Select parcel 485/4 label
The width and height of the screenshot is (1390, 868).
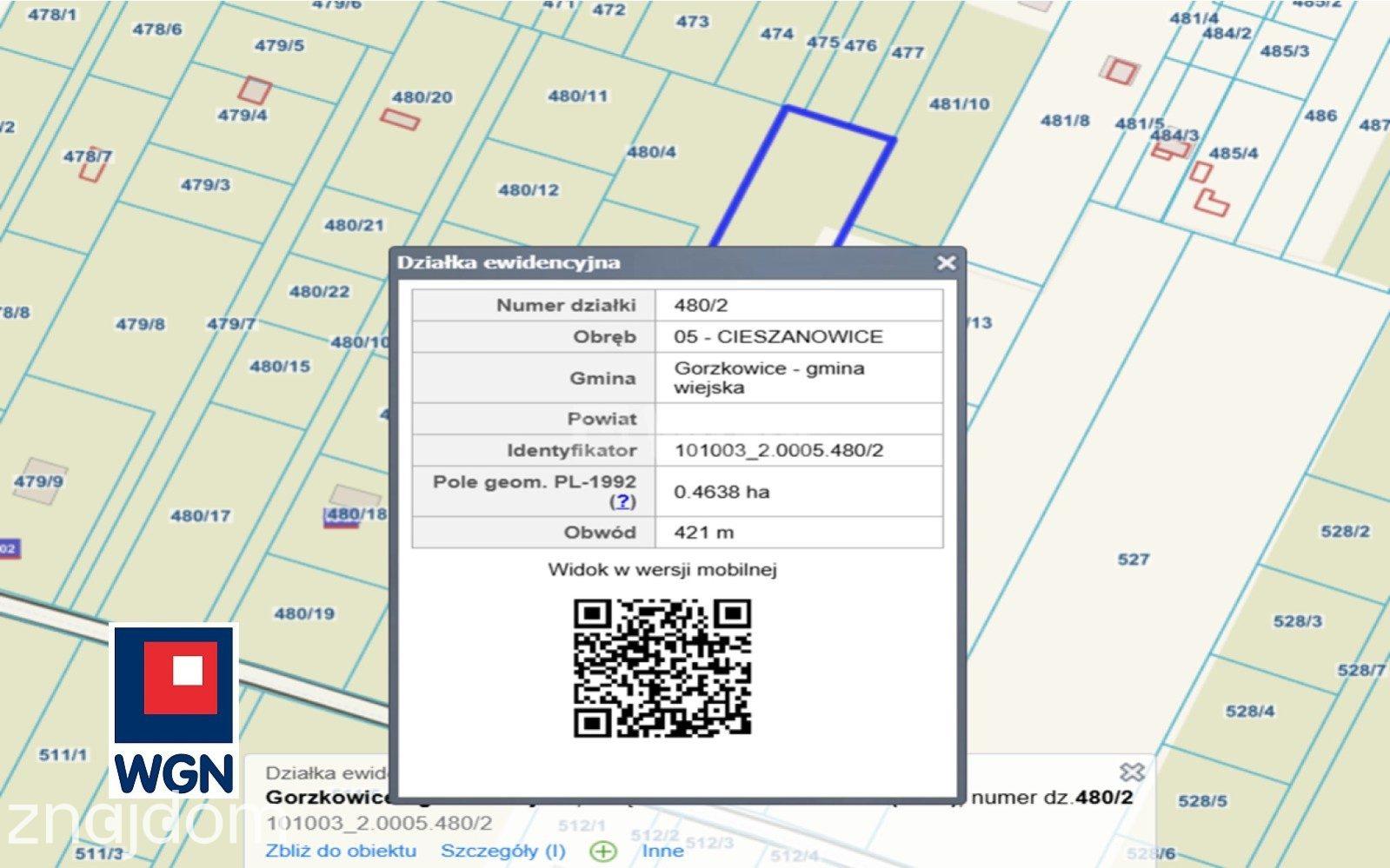click(1234, 153)
